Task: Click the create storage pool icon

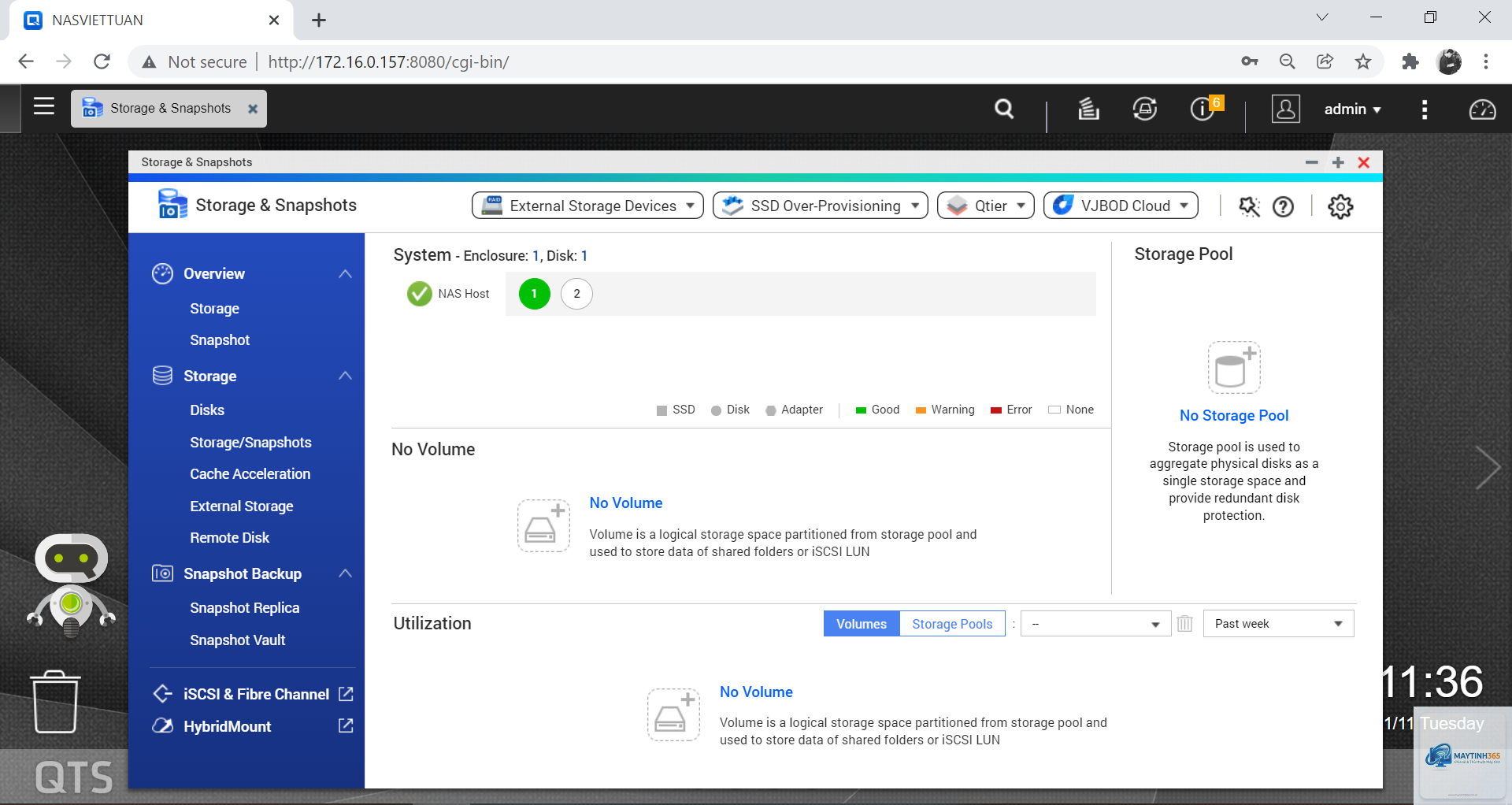Action: pos(1234,367)
